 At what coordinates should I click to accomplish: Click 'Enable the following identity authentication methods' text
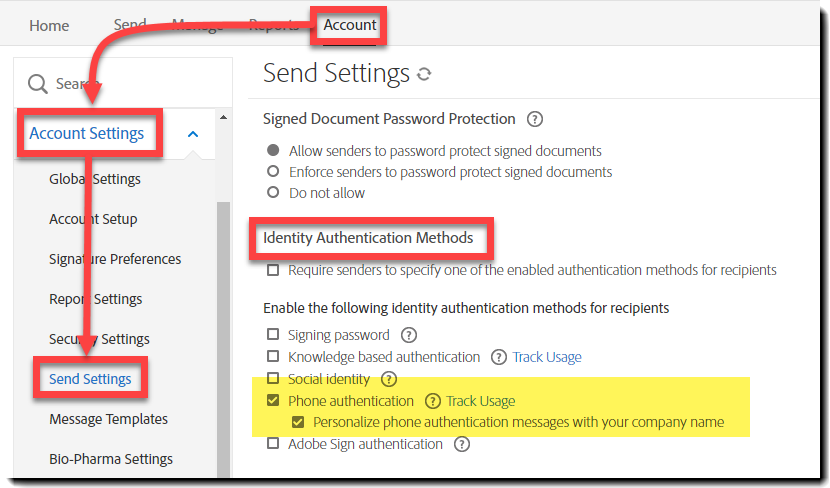tap(466, 308)
